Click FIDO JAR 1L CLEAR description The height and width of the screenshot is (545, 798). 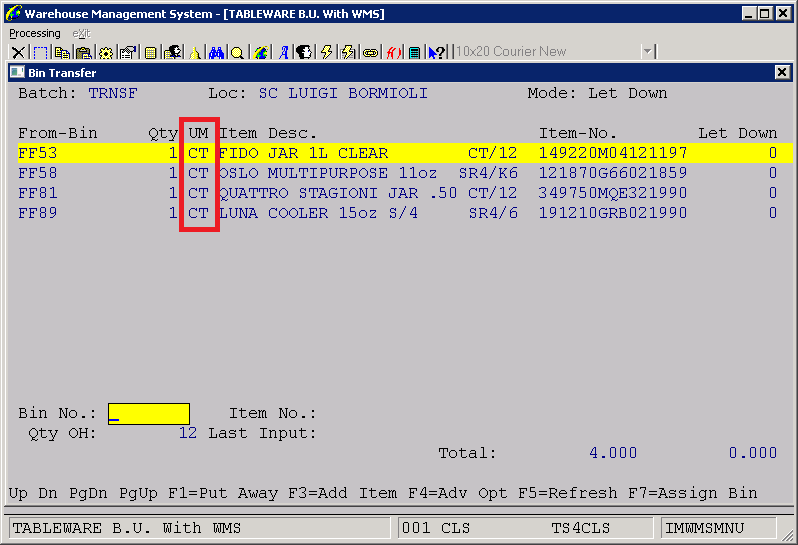[x=303, y=153]
